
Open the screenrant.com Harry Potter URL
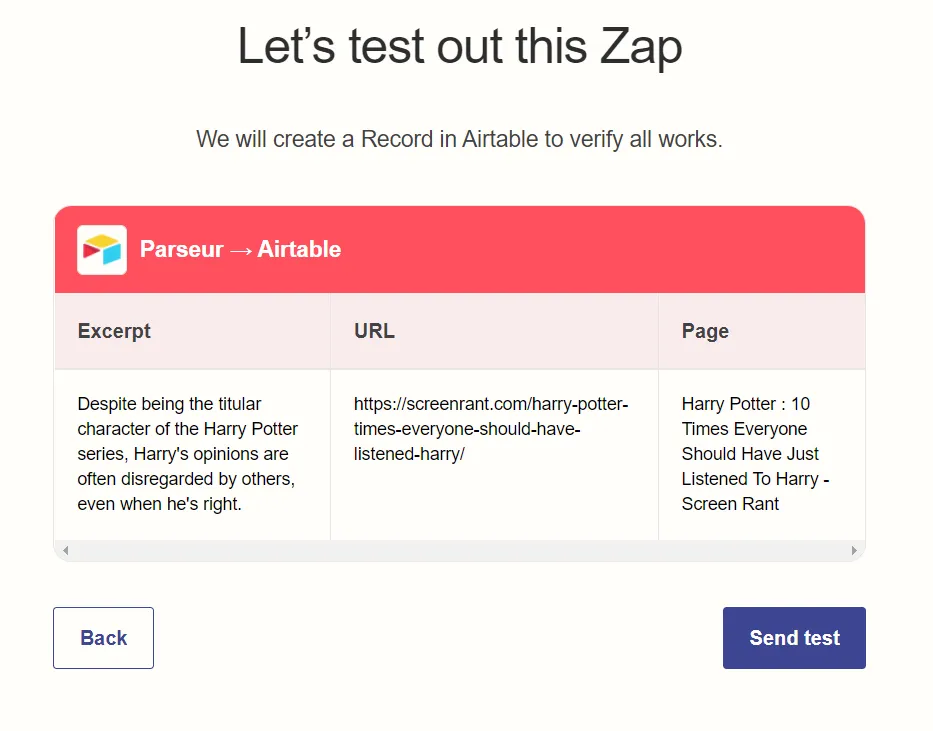pos(490,429)
